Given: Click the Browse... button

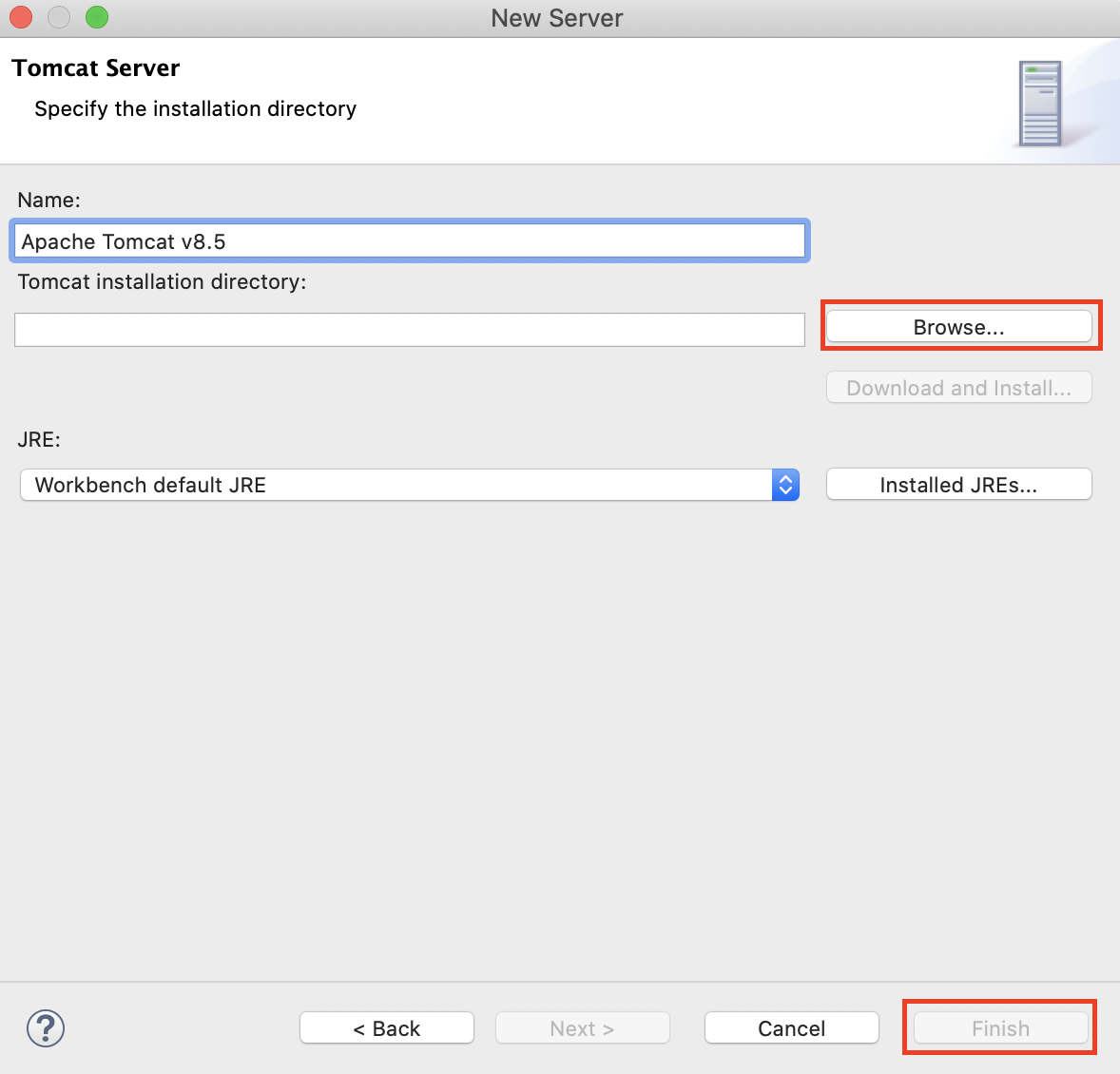Looking at the screenshot, I should [958, 327].
